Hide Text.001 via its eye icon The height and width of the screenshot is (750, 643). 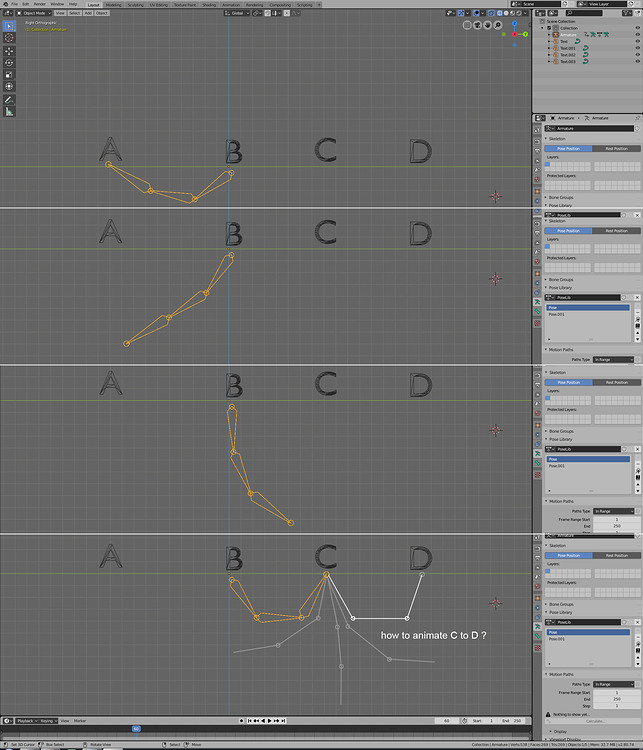click(x=638, y=48)
